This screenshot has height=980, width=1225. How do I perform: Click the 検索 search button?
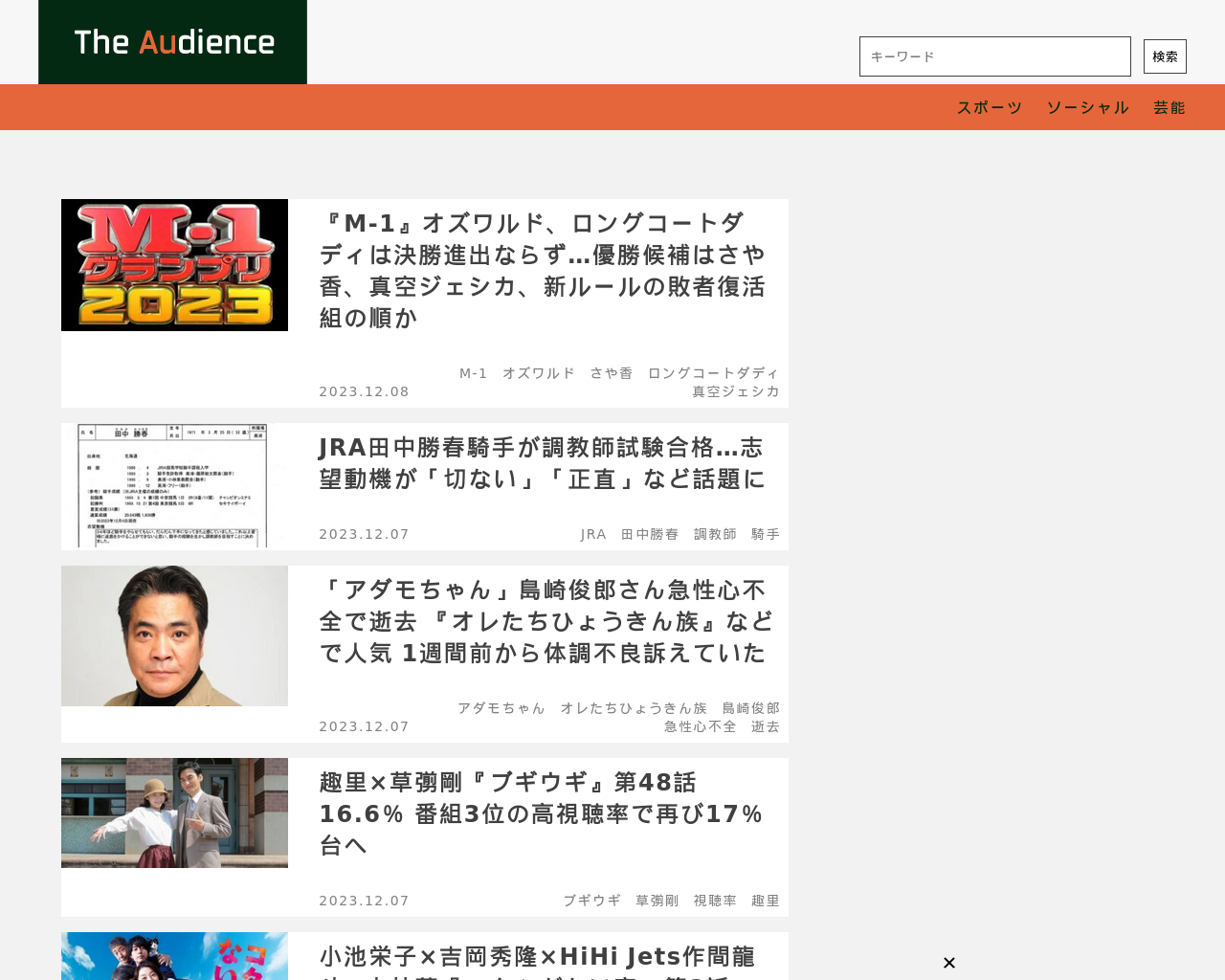pos(1165,56)
